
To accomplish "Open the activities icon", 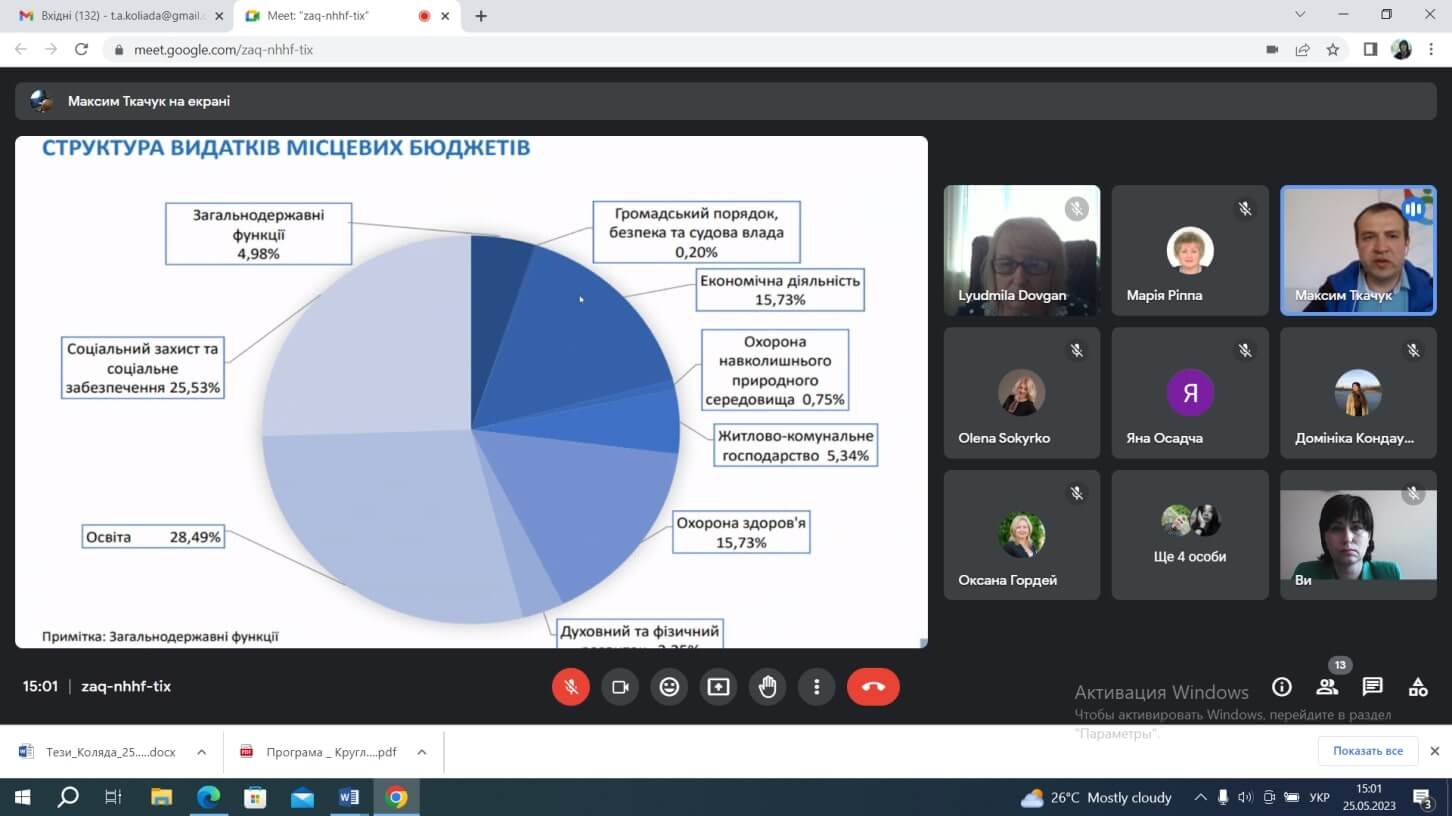I will (1418, 687).
